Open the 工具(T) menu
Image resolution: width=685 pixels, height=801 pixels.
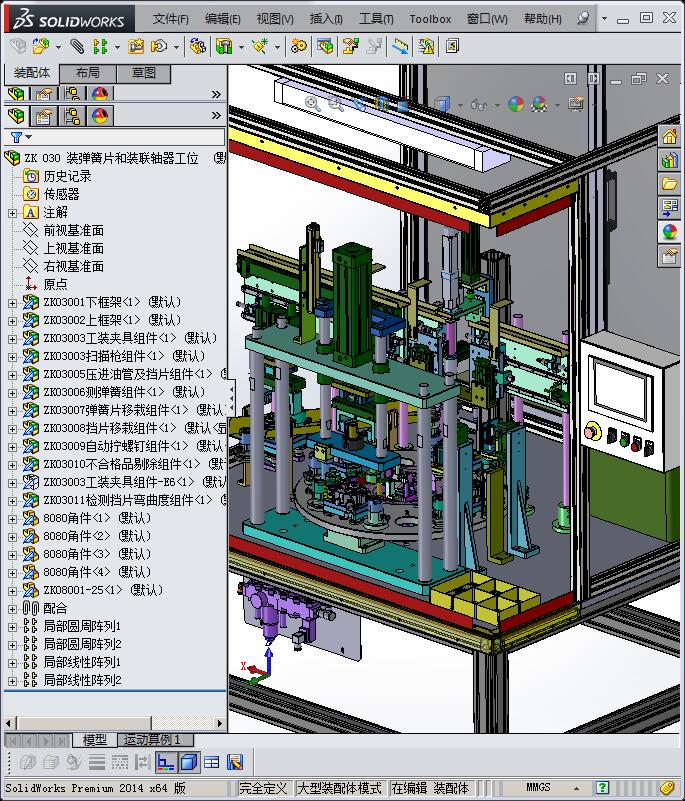click(376, 19)
